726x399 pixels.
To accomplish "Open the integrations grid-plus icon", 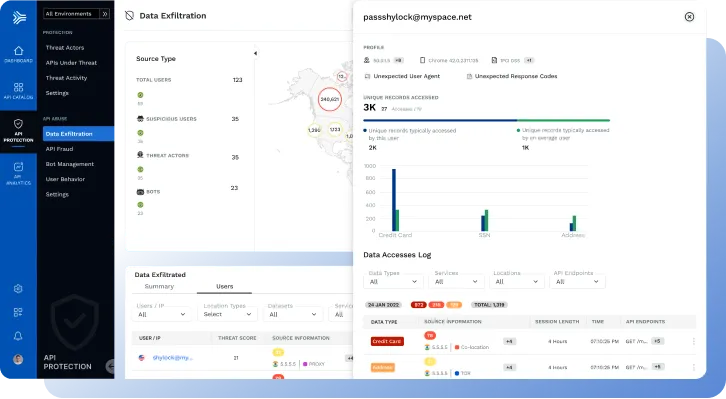I will click(x=18, y=312).
